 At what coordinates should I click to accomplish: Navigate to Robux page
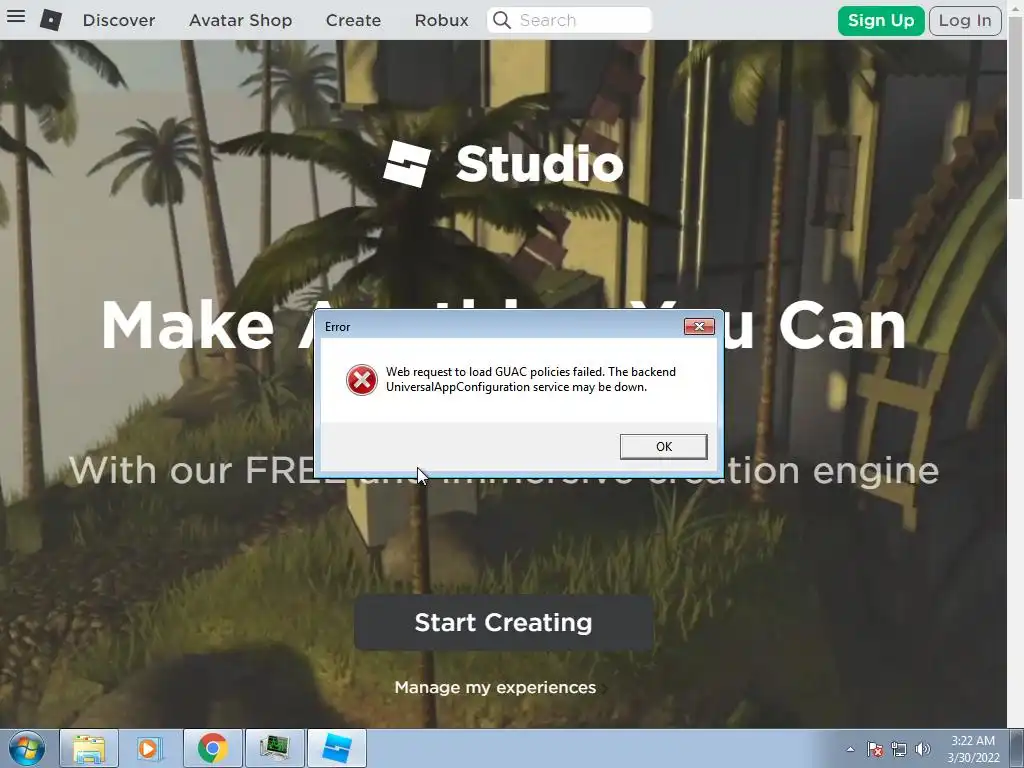click(441, 20)
